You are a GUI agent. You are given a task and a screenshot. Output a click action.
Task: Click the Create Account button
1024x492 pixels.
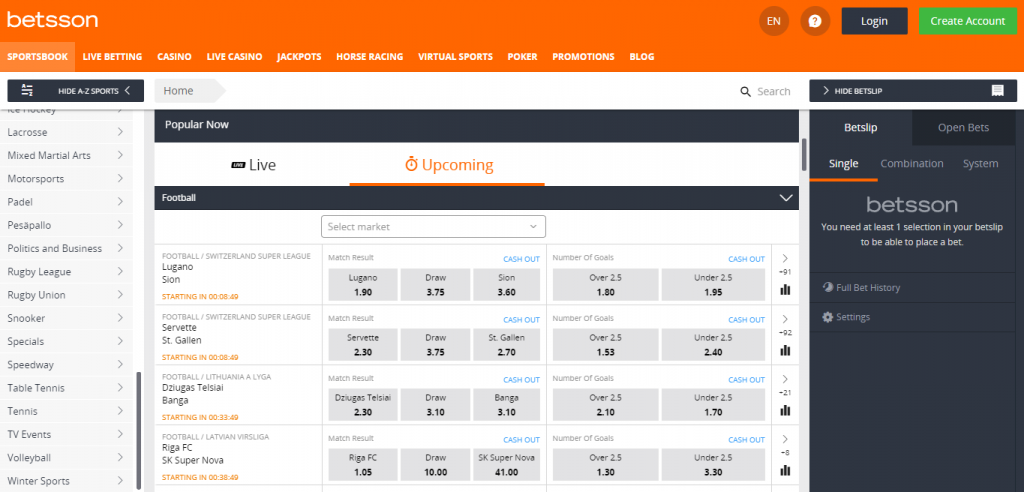967,21
